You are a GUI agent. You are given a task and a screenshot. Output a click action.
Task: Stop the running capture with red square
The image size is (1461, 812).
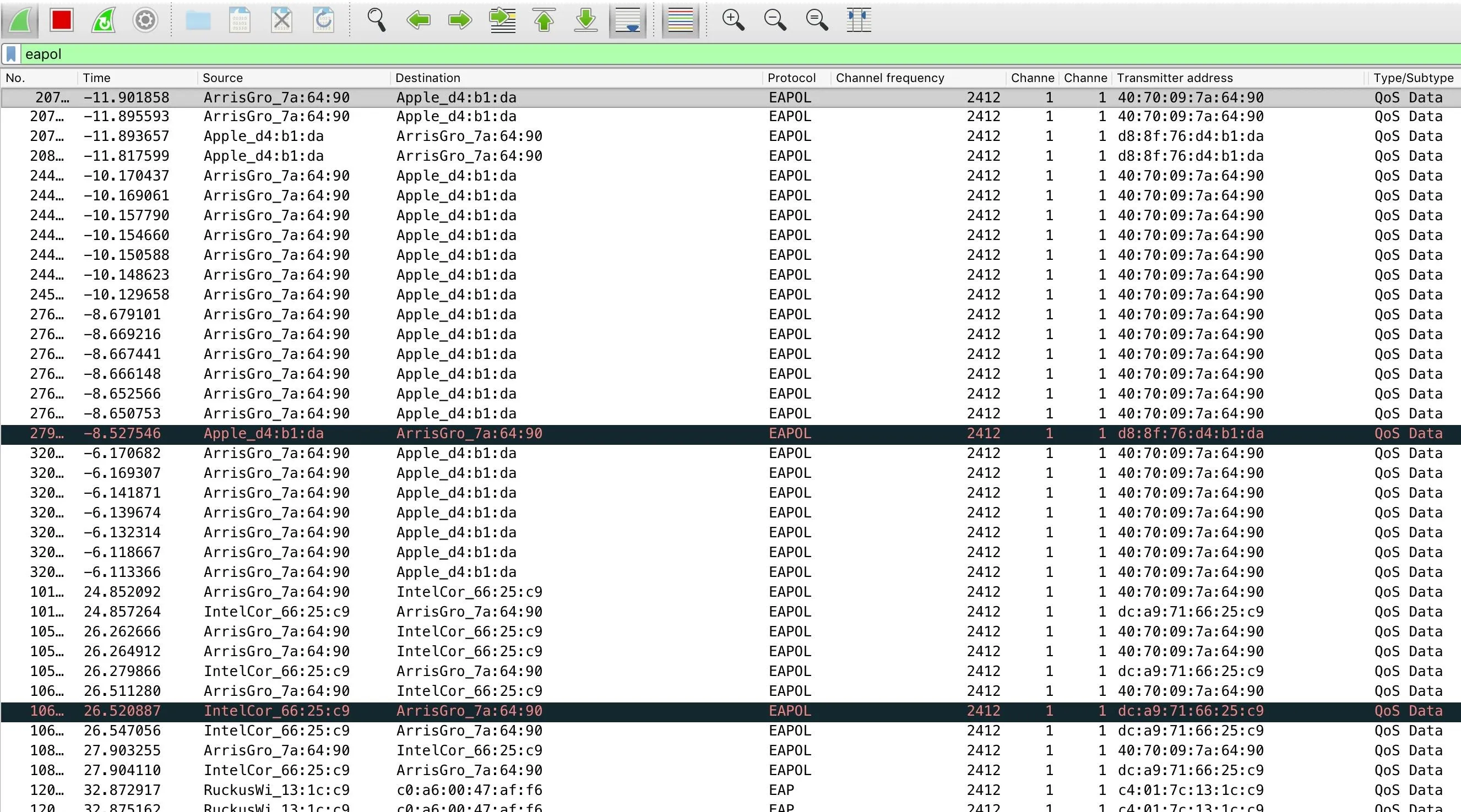pos(61,20)
